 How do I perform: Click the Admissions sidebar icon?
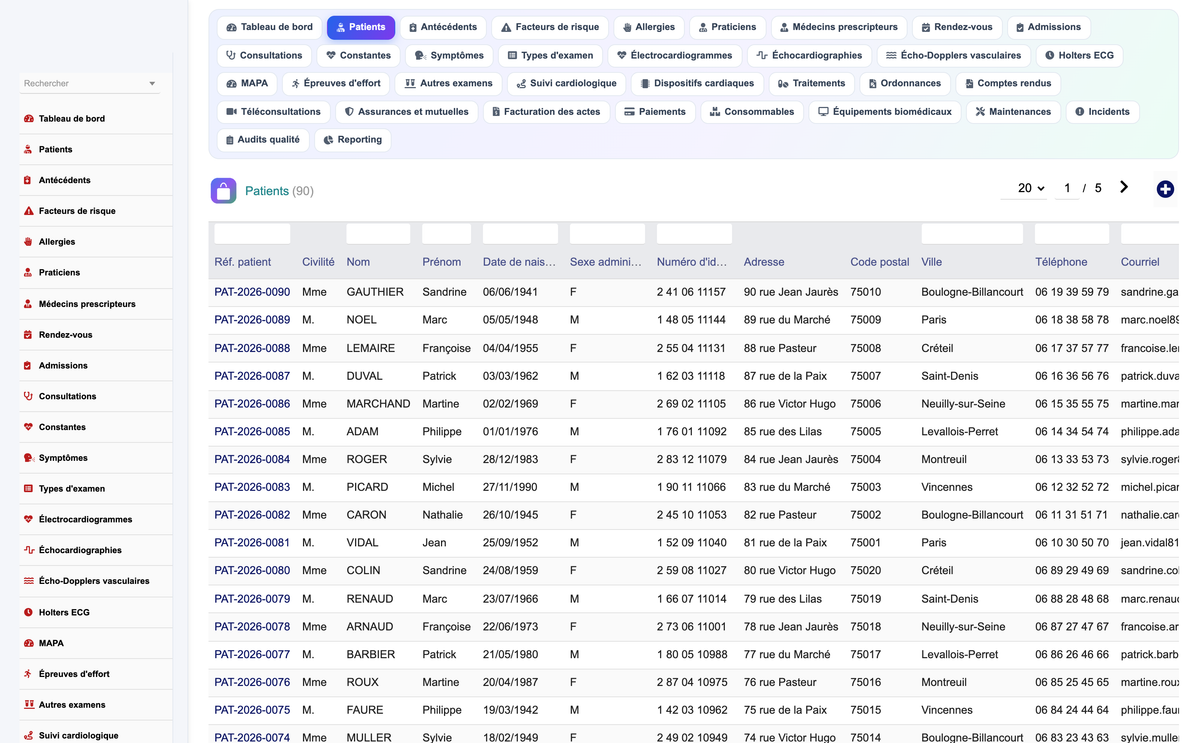[28, 366]
